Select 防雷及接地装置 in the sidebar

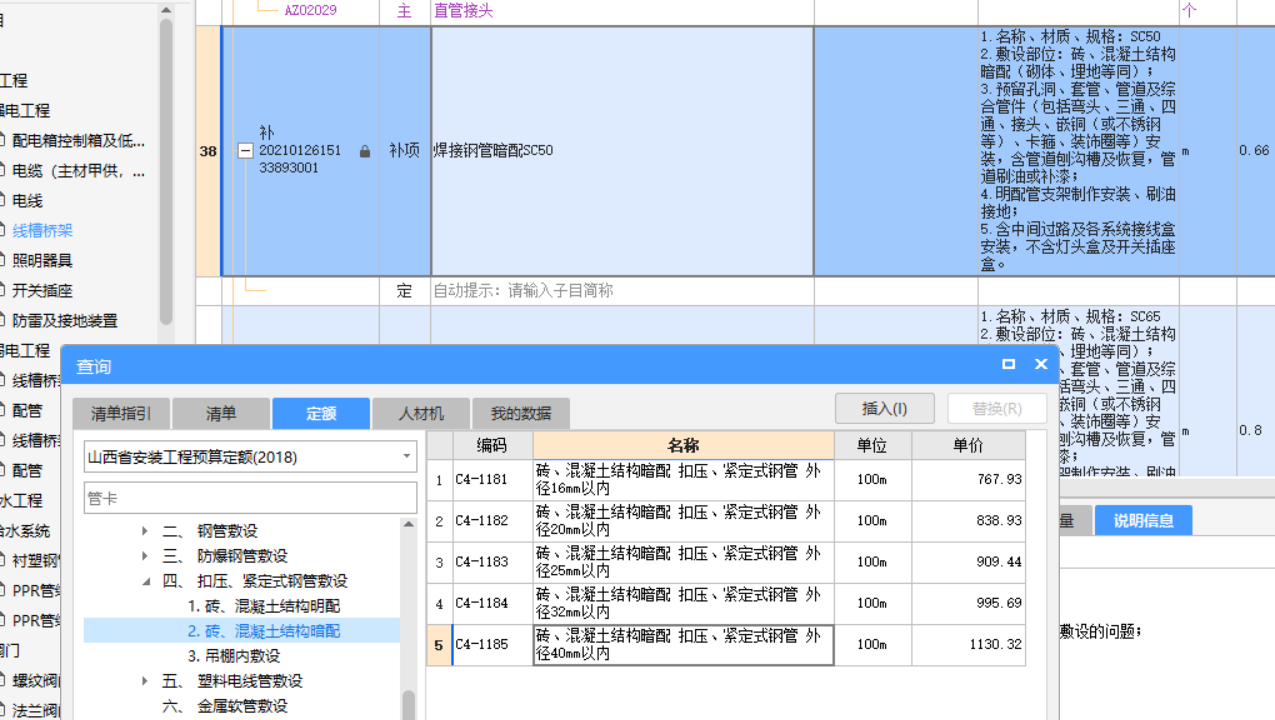tap(64, 321)
